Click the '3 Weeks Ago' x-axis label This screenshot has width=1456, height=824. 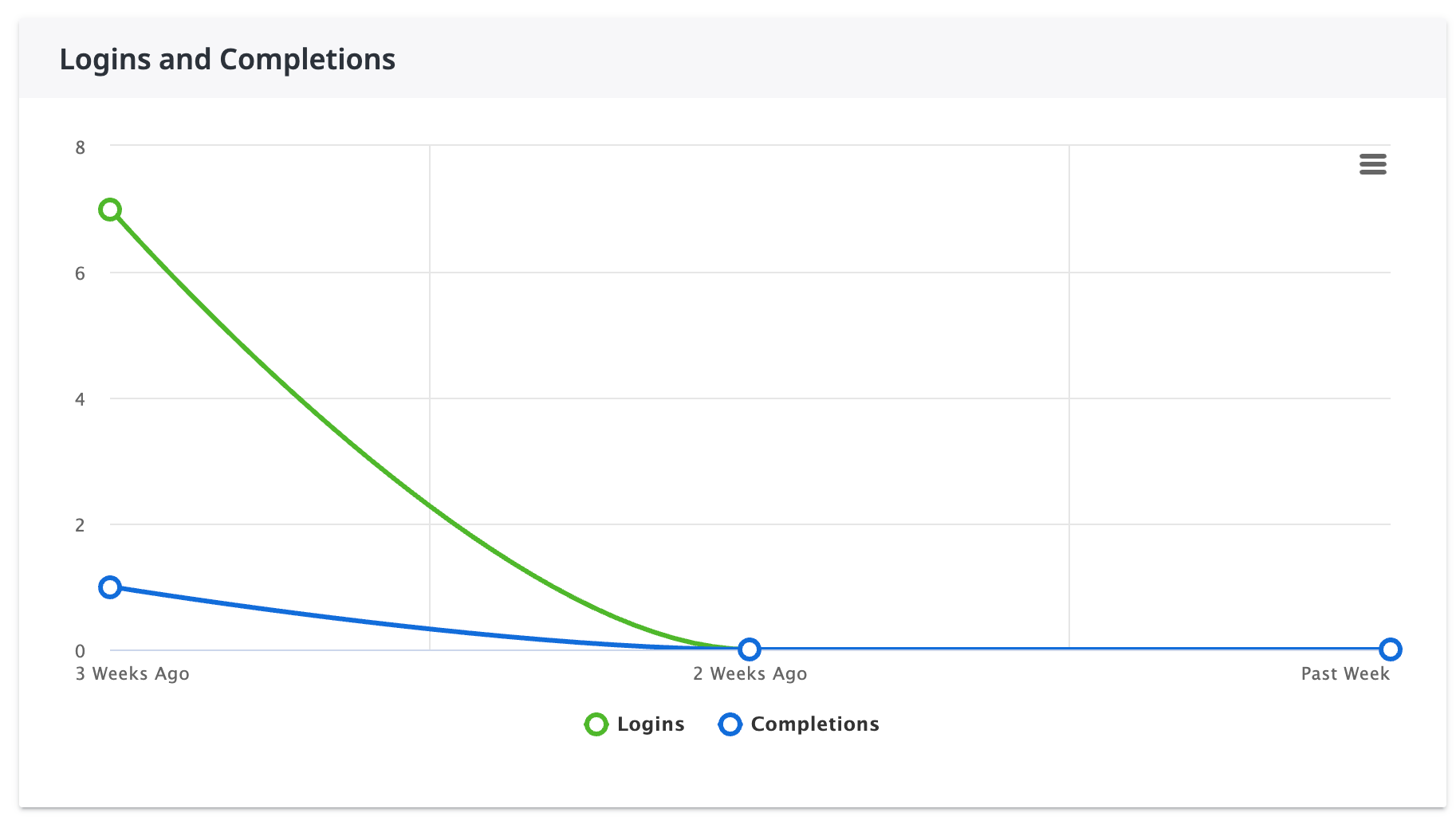click(x=132, y=674)
